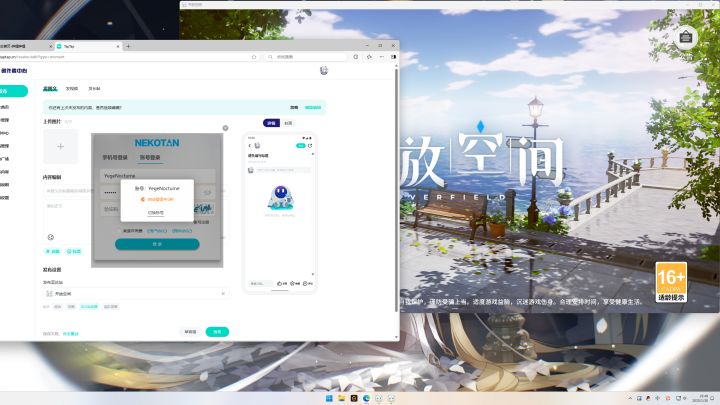
Task: Select the 发视频 post type tab
Action: pos(72,89)
